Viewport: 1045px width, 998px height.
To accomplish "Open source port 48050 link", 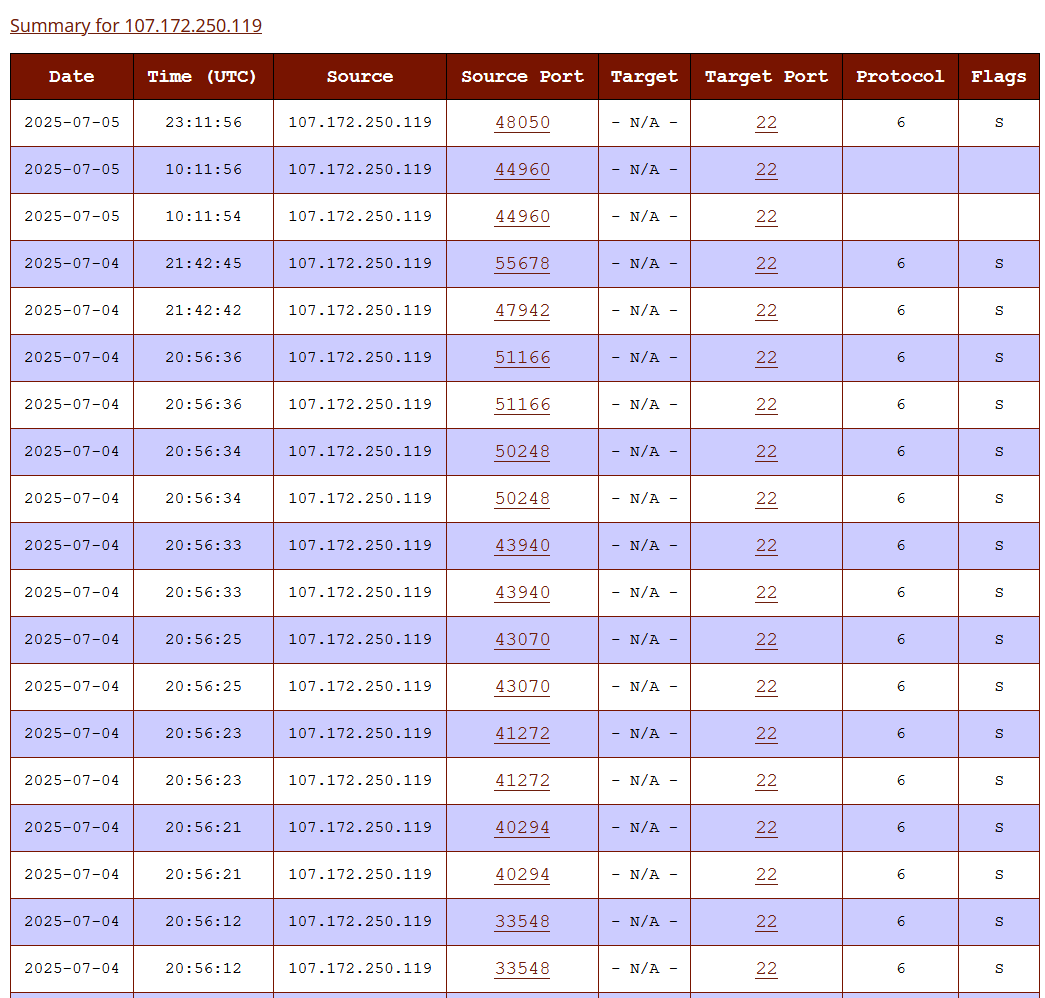I will pyautogui.click(x=522, y=123).
